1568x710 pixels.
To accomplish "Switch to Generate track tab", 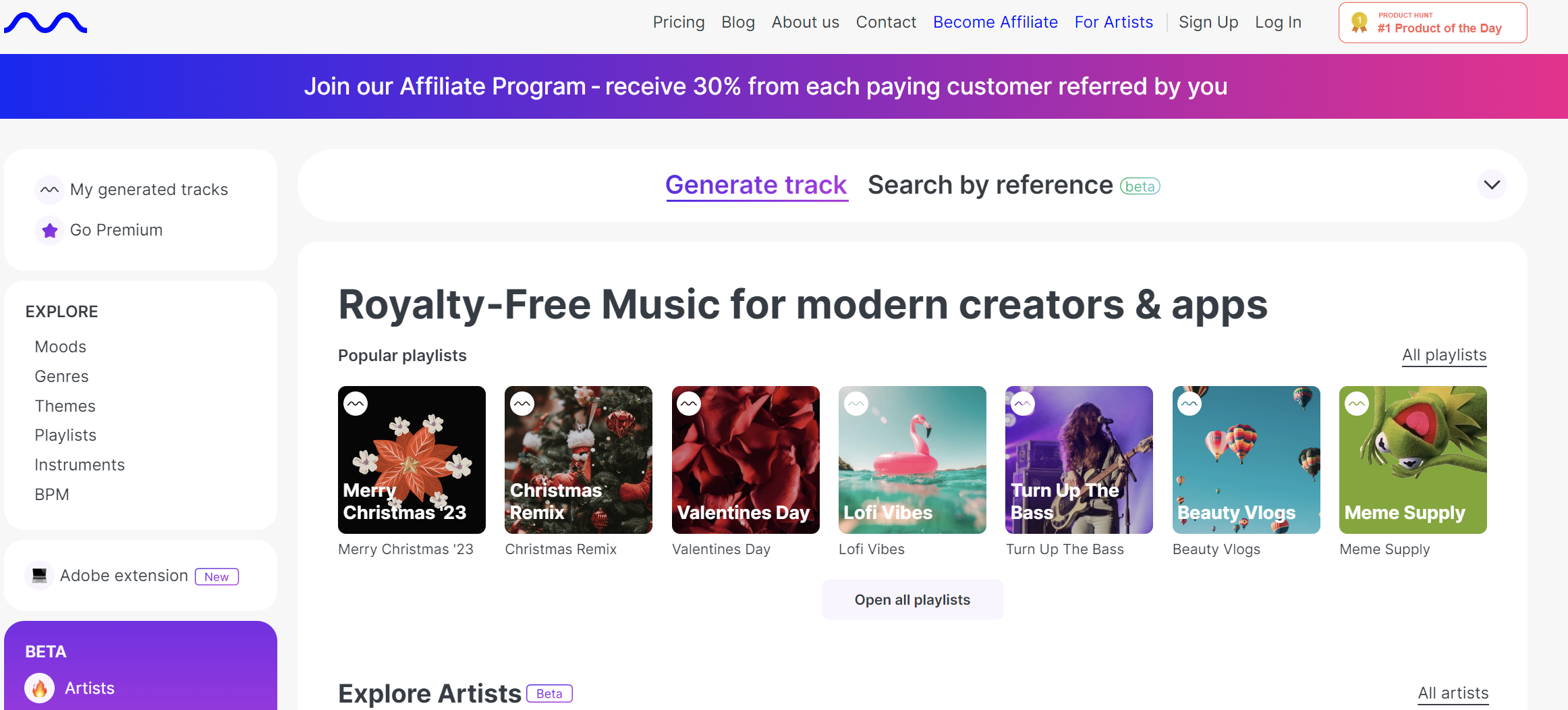I will point(756,185).
